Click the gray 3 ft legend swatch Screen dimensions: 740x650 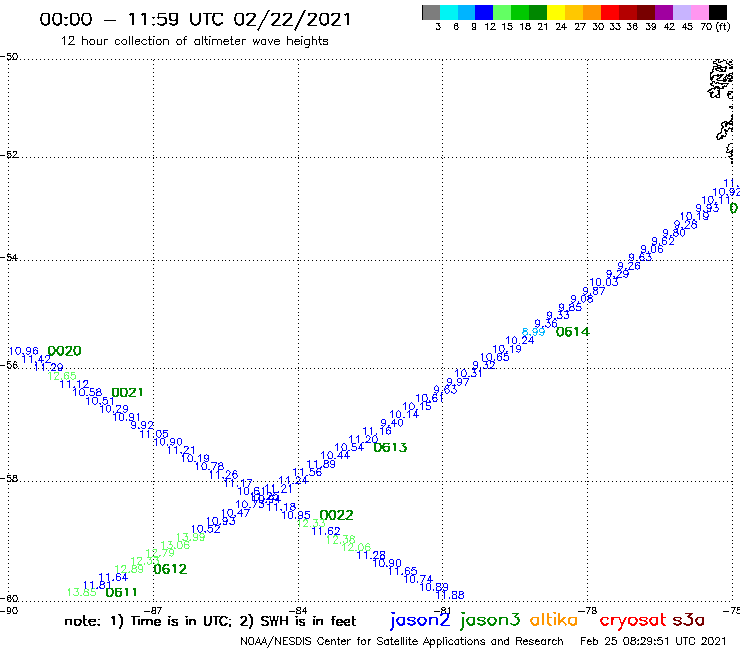431,12
